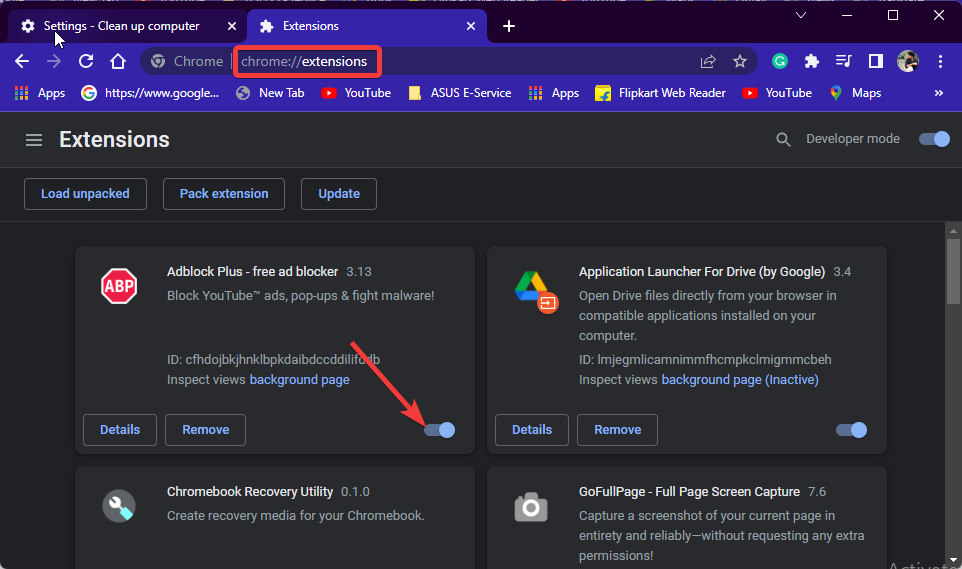This screenshot has height=569, width=962.
Task: Open the profile avatar
Action: pos(907,61)
